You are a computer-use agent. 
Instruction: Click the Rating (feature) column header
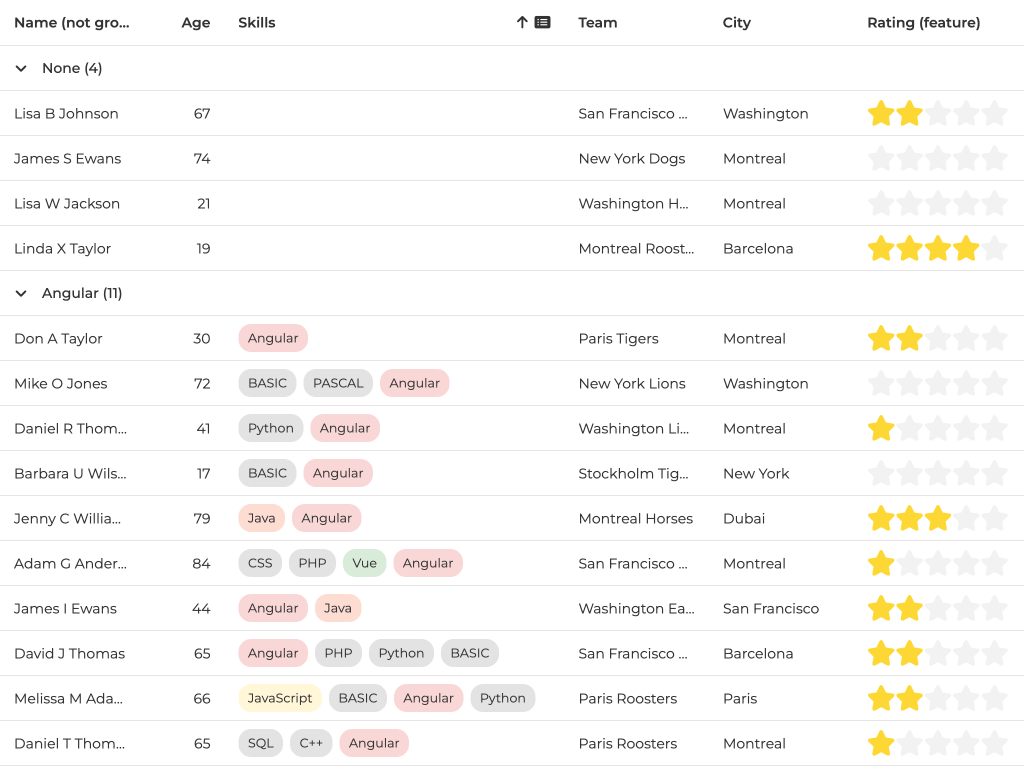coord(923,22)
